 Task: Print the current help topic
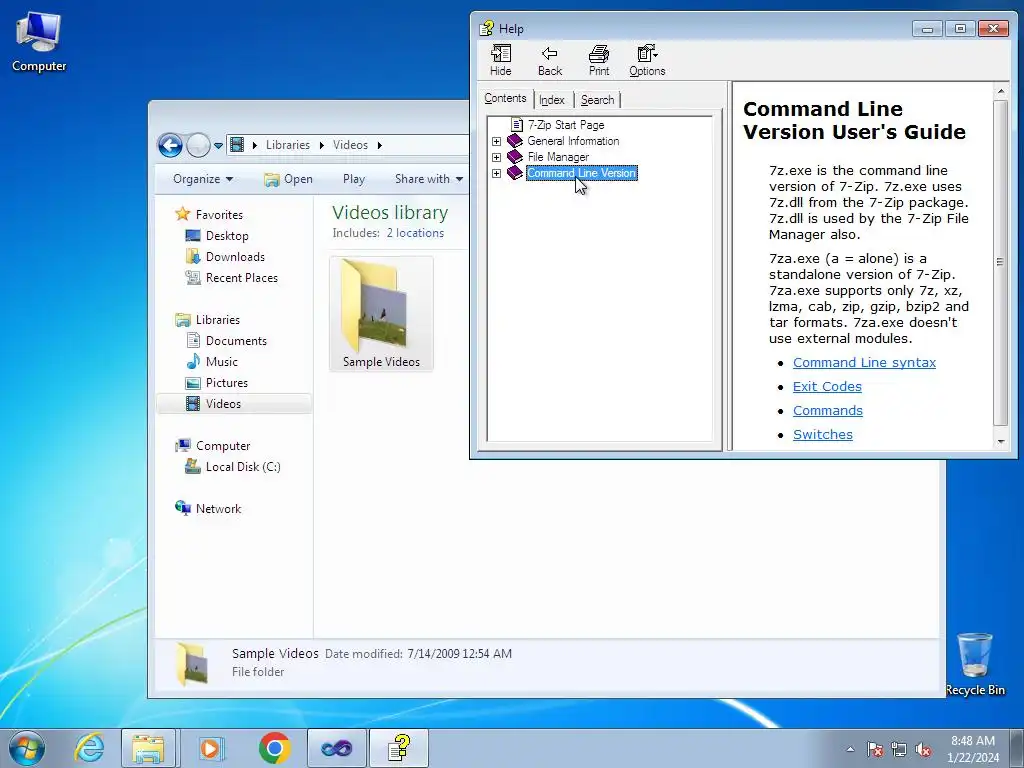point(598,60)
